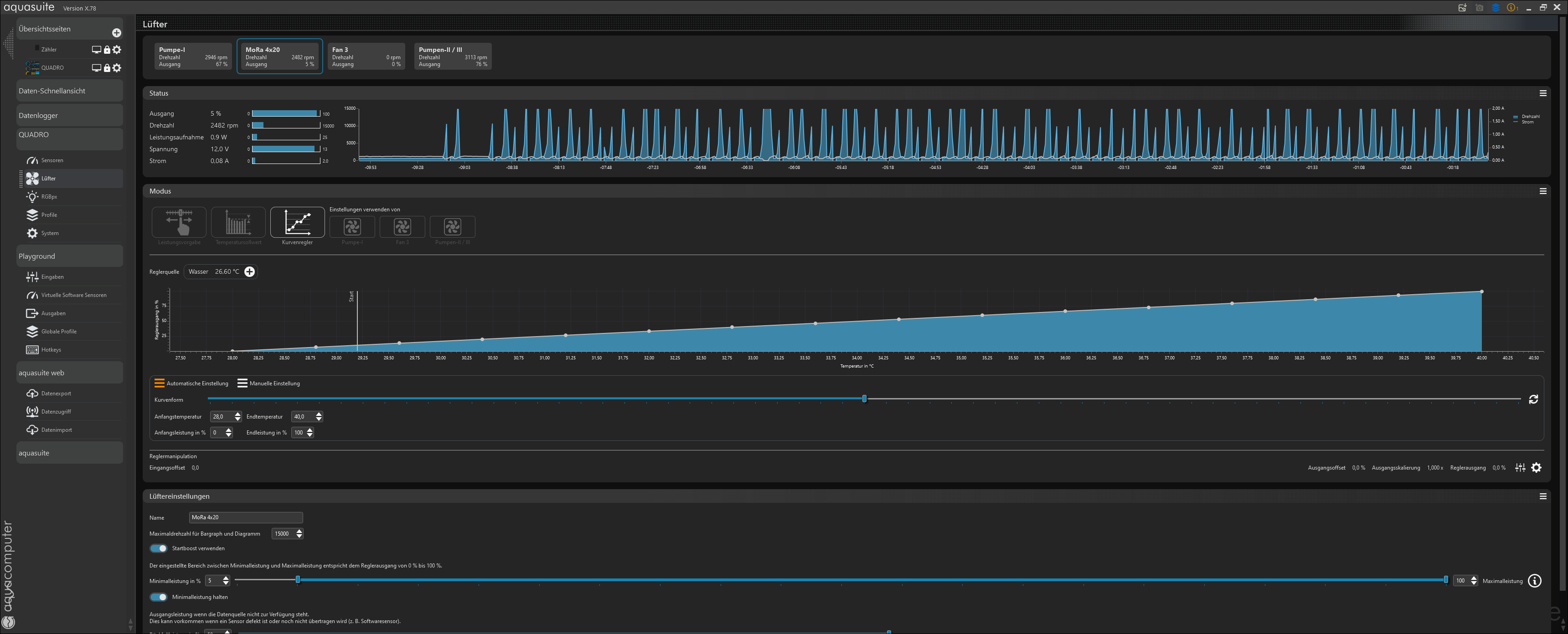Screen dimensions: 1568x634
Task: Open the Reglermanipulation gear settings
Action: tap(1537, 468)
